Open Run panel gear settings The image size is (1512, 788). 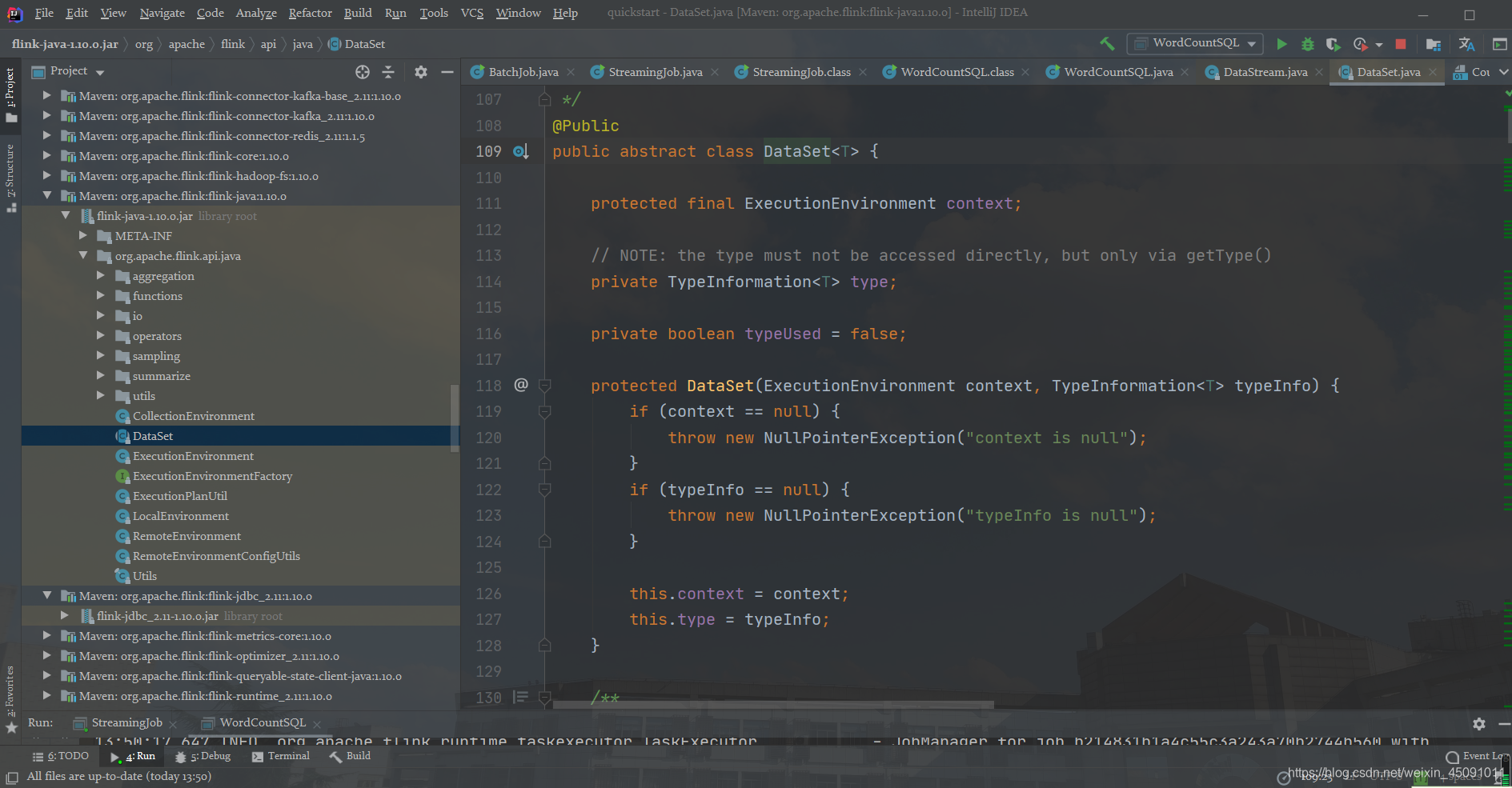pyautogui.click(x=1479, y=723)
